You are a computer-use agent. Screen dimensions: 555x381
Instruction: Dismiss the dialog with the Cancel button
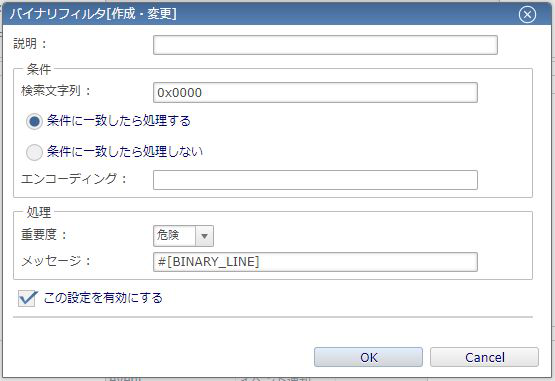click(x=484, y=357)
